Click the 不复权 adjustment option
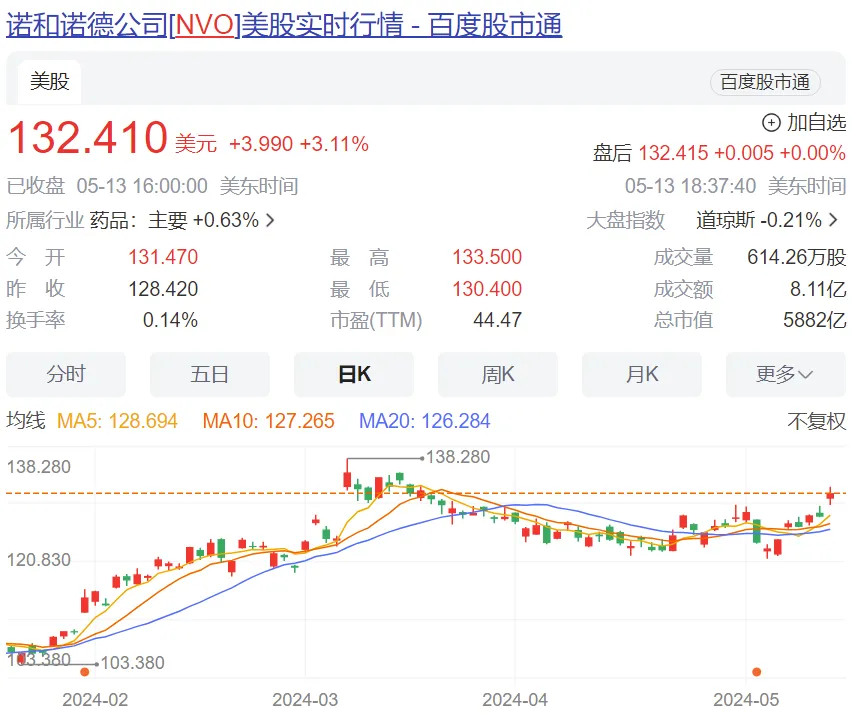 pos(816,421)
